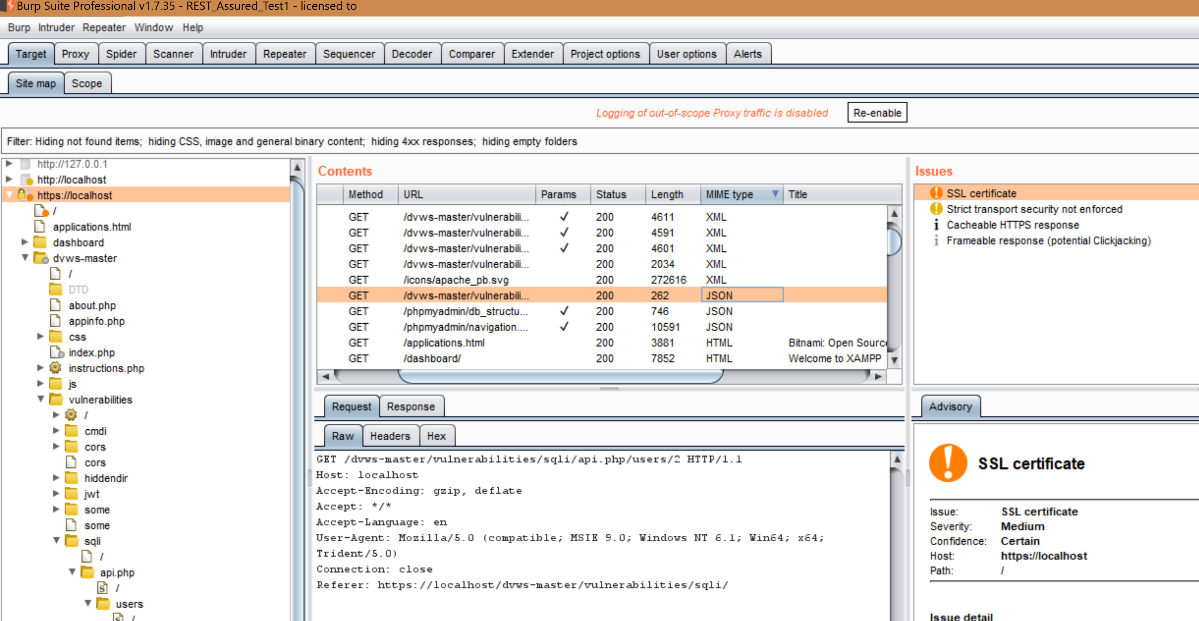Select the row with length 10591

pos(603,327)
